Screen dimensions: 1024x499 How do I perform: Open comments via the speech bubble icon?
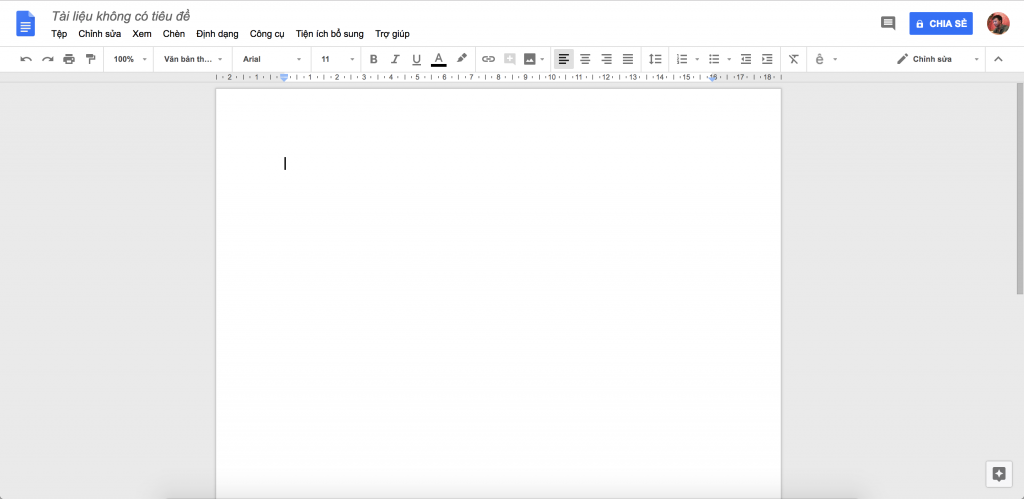pyautogui.click(x=887, y=23)
